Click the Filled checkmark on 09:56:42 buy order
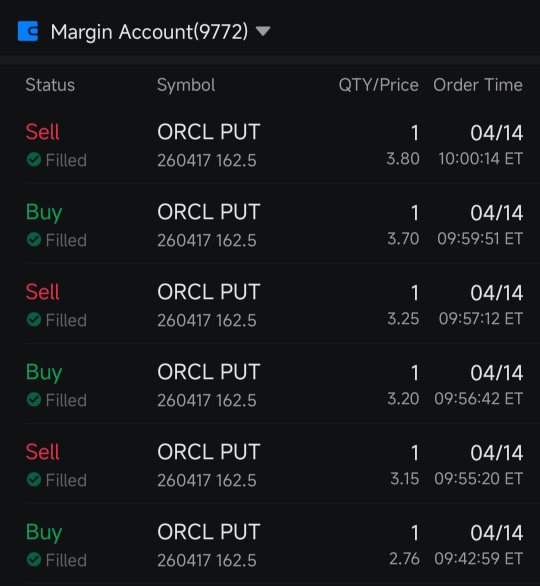This screenshot has height=586, width=540. (34, 400)
